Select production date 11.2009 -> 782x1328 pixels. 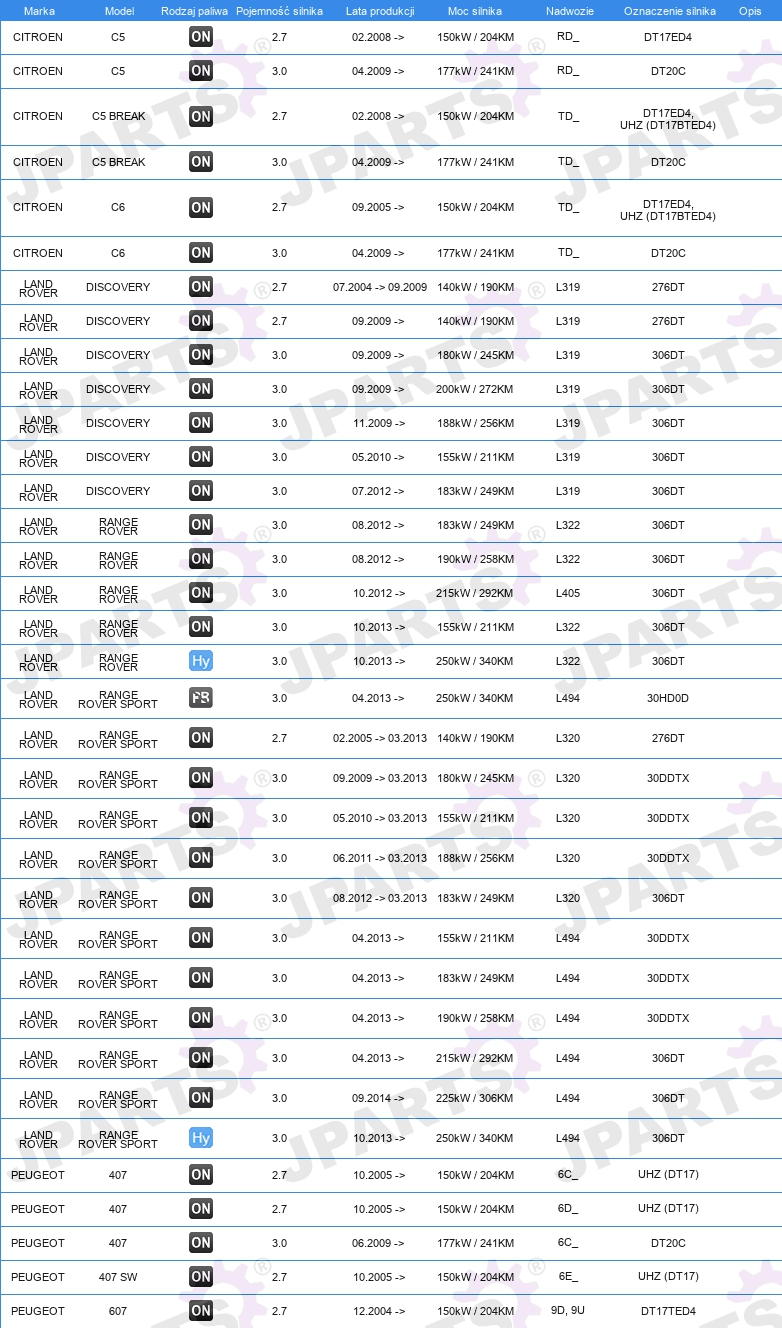point(379,424)
